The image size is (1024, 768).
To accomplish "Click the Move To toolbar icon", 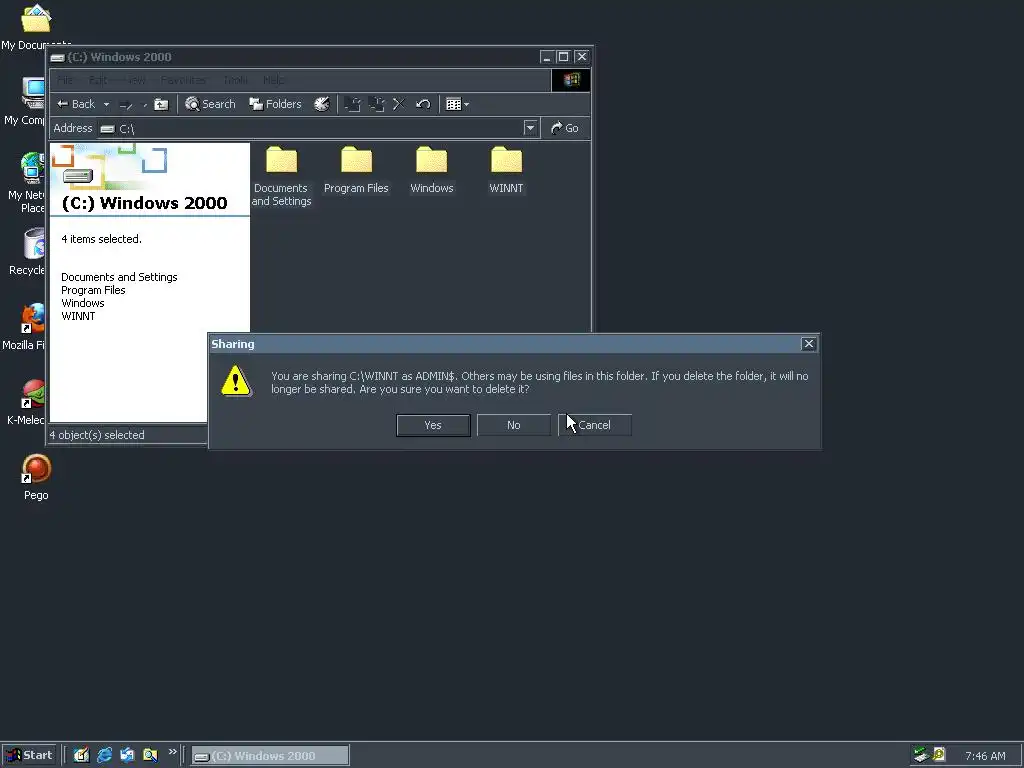I will click(x=353, y=104).
